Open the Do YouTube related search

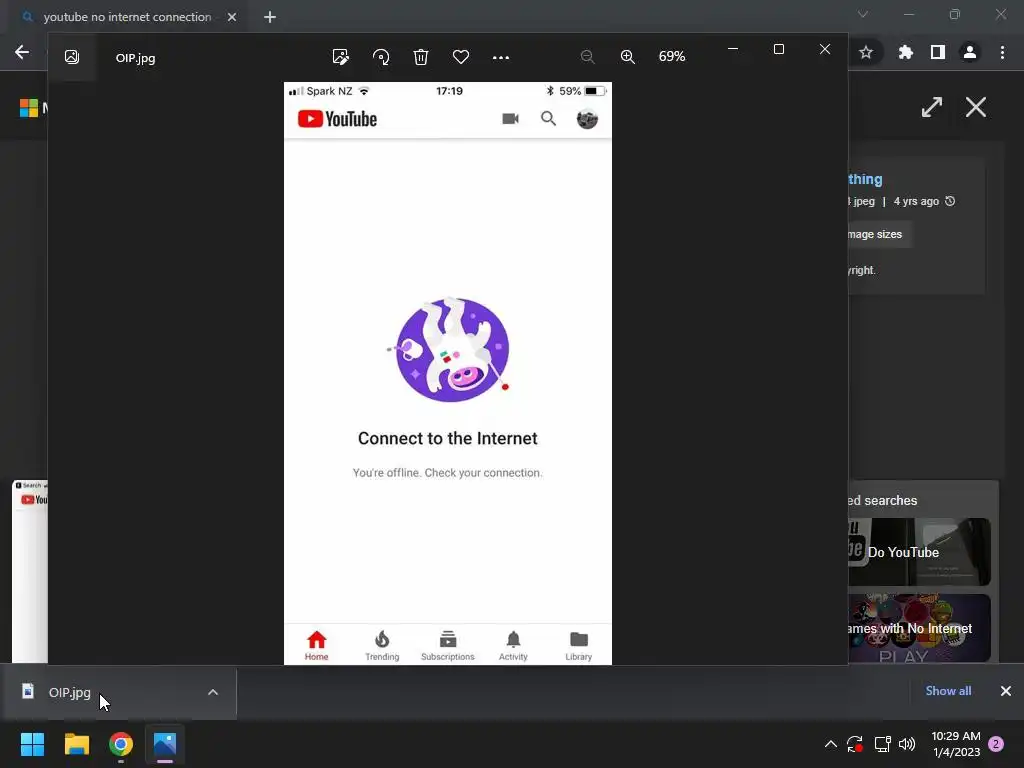(x=919, y=552)
